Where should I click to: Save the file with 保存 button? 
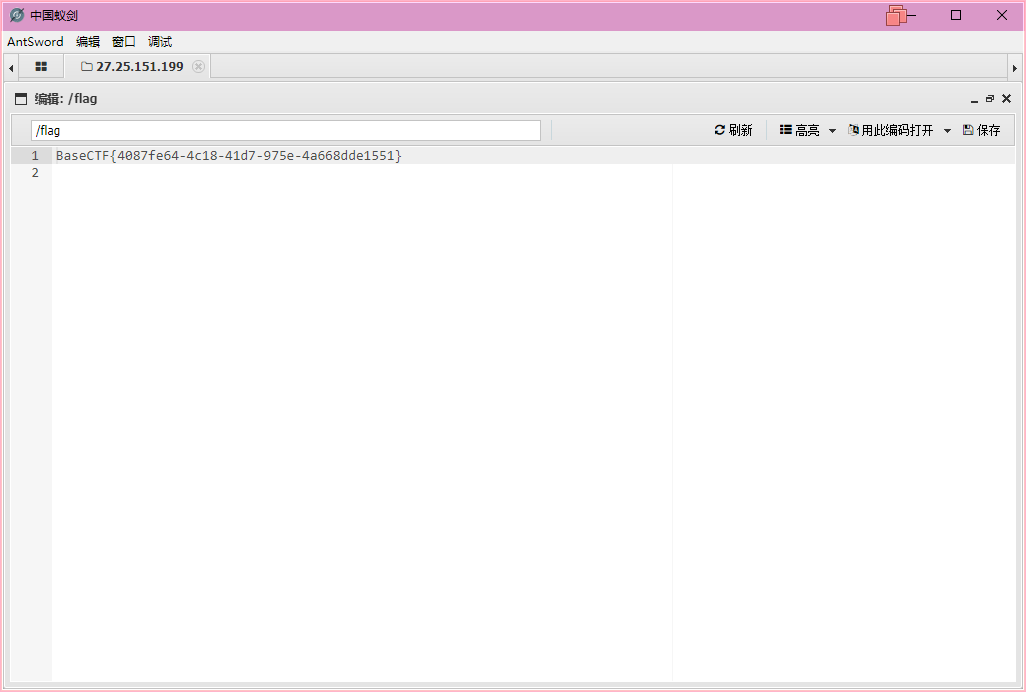point(981,130)
